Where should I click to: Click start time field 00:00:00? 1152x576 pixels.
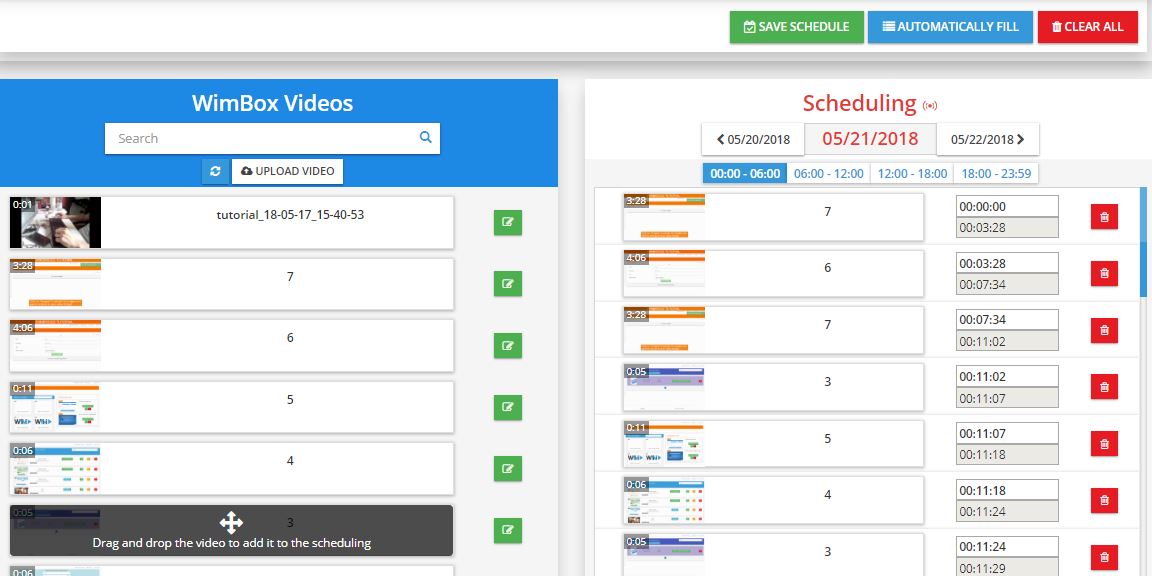pyautogui.click(x=1007, y=206)
